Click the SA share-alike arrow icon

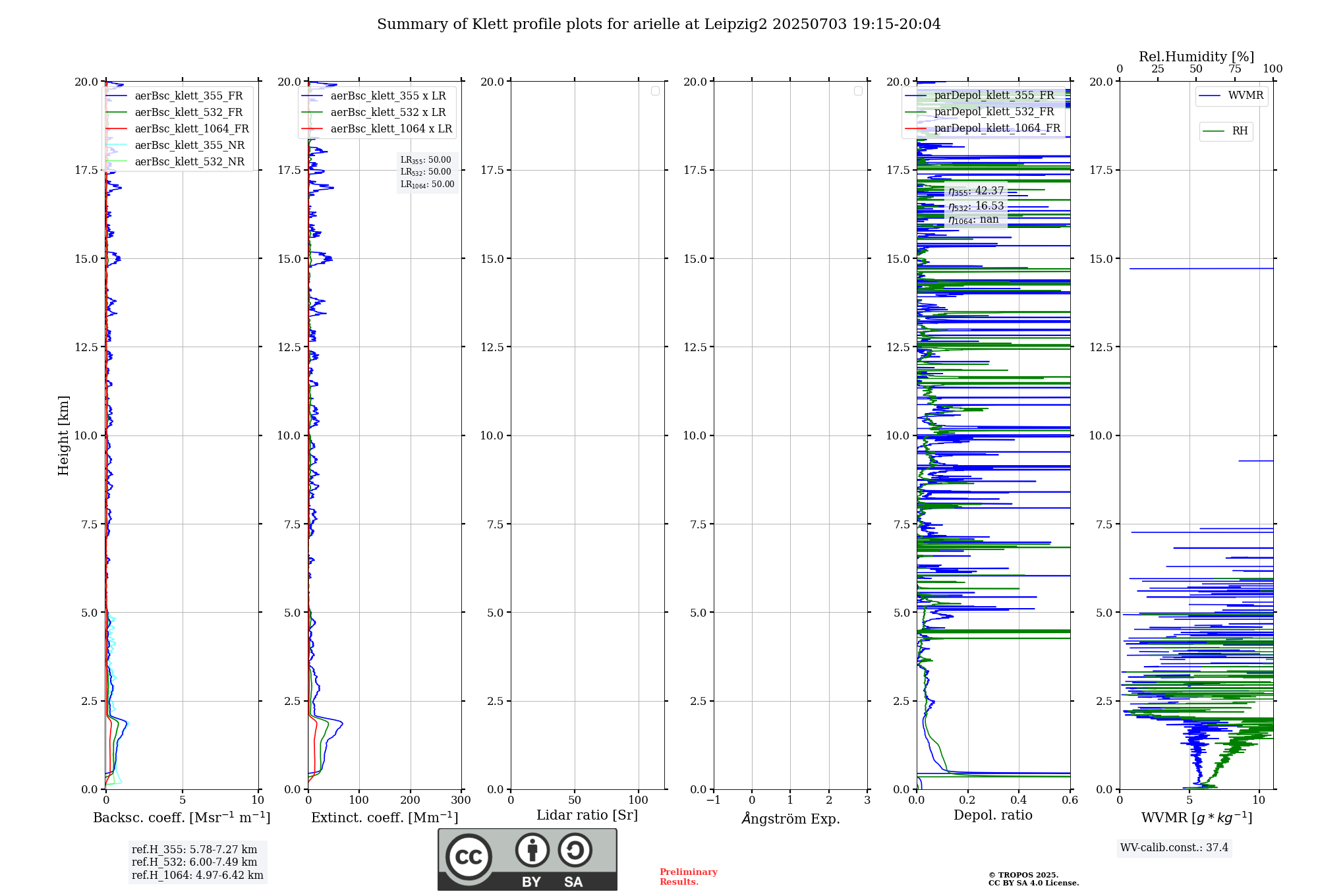coord(575,850)
